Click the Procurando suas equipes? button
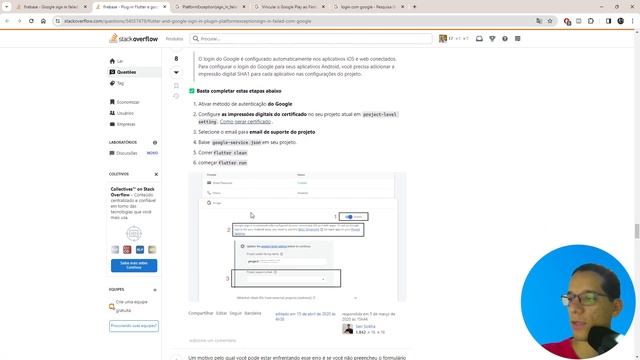The width and height of the screenshot is (640, 360). (134, 326)
